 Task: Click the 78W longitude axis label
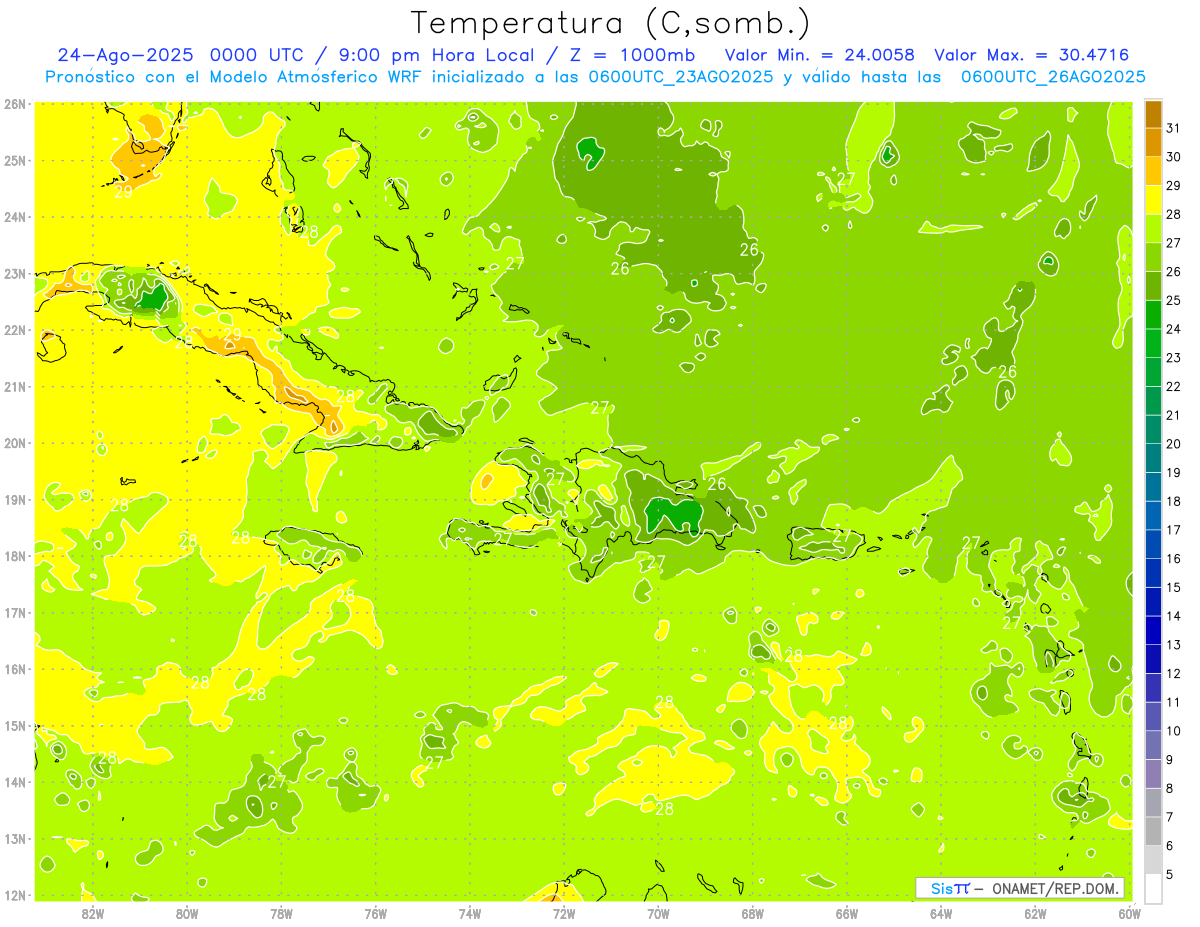281,912
